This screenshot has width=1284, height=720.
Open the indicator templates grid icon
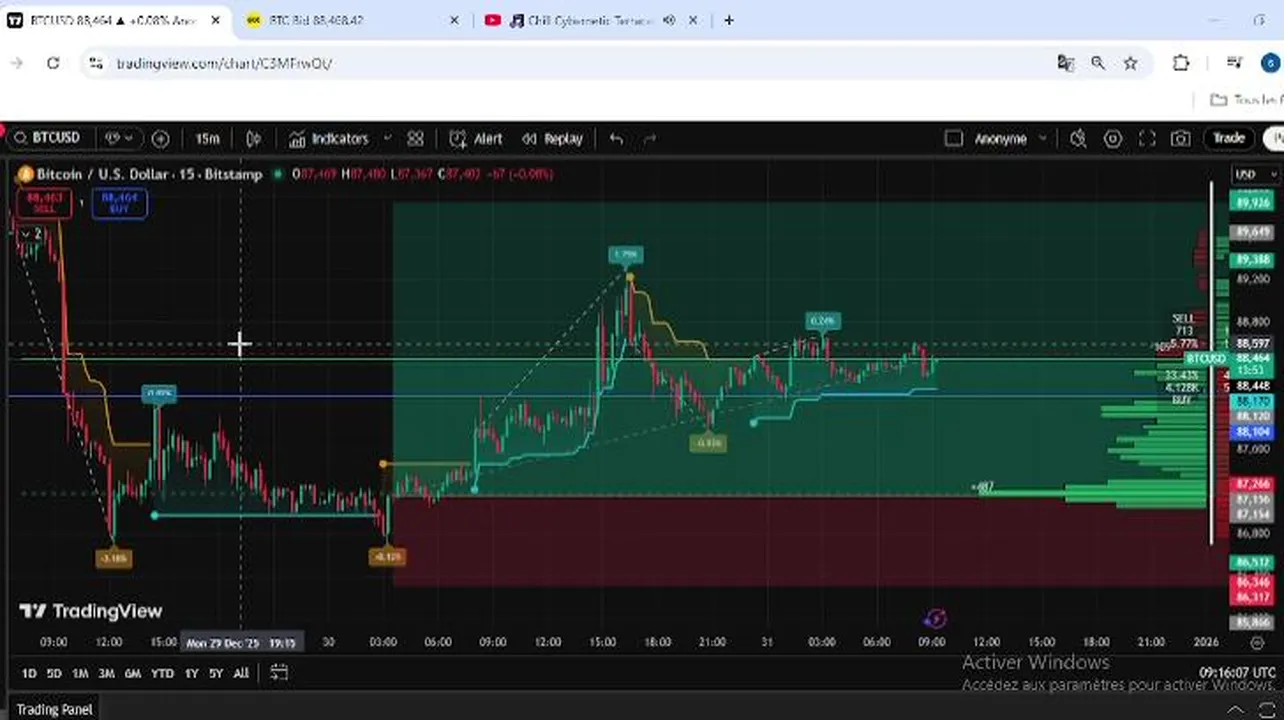click(415, 138)
